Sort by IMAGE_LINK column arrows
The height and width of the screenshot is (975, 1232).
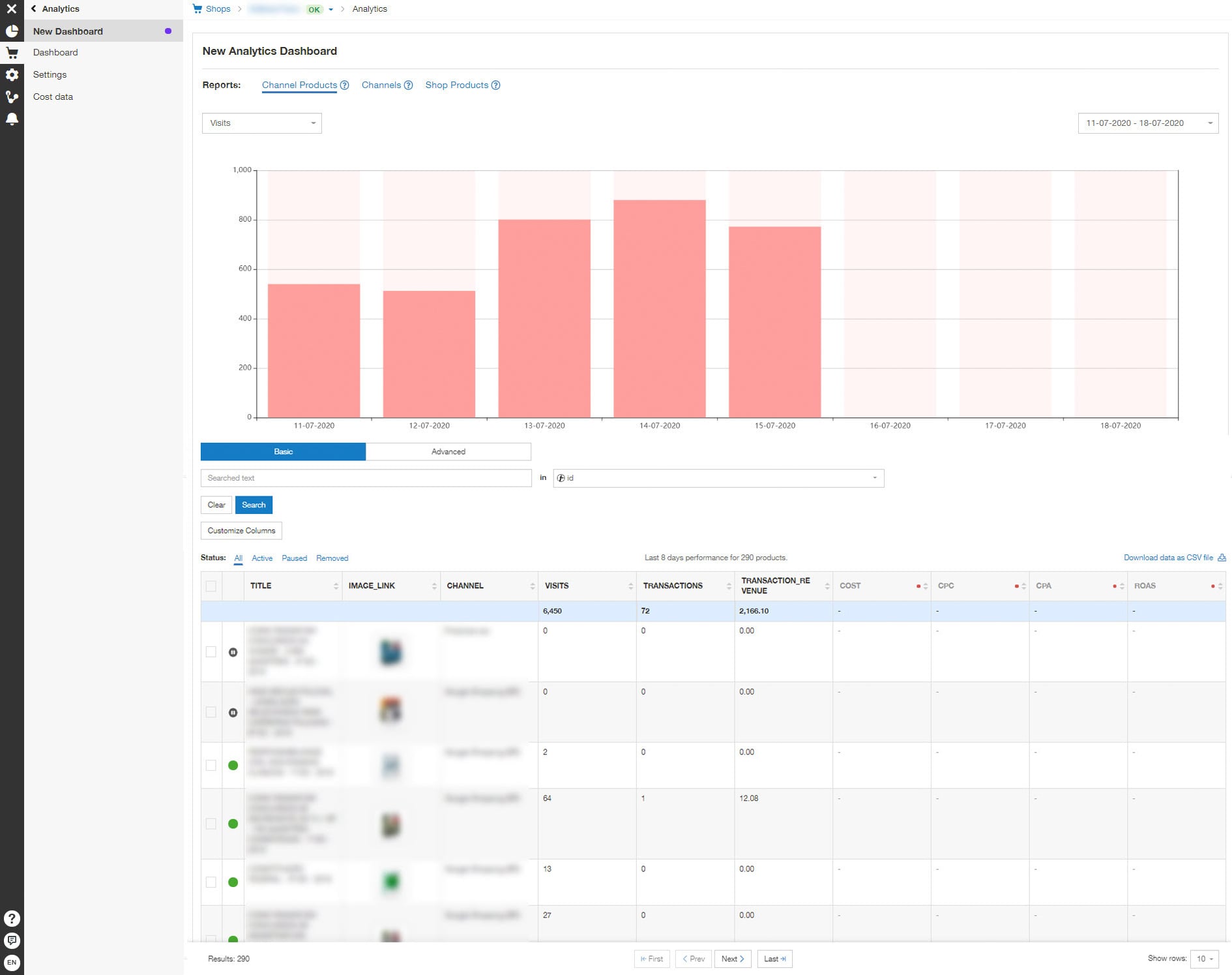coord(434,586)
